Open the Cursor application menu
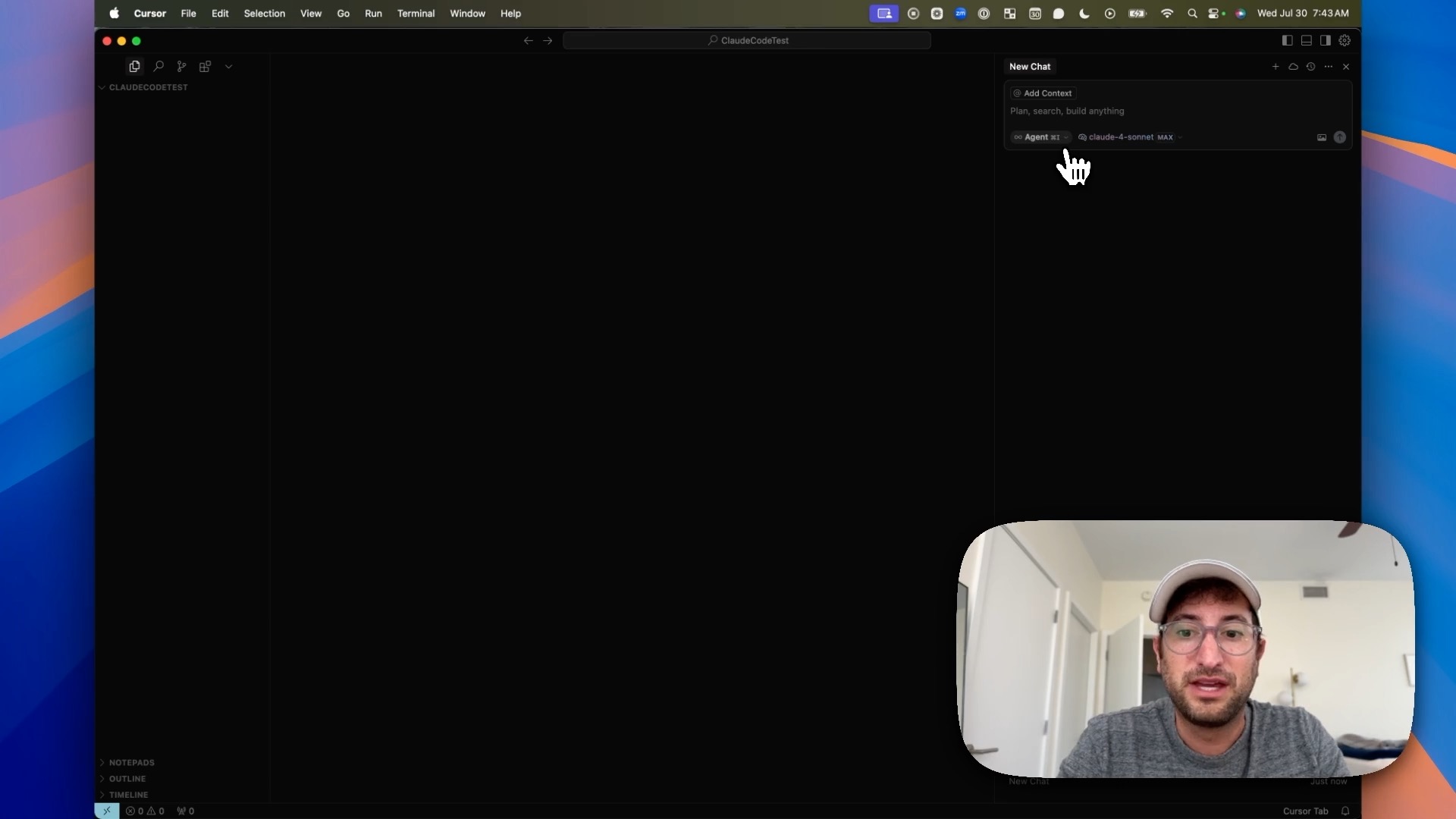The height and width of the screenshot is (819, 1456). (x=149, y=14)
